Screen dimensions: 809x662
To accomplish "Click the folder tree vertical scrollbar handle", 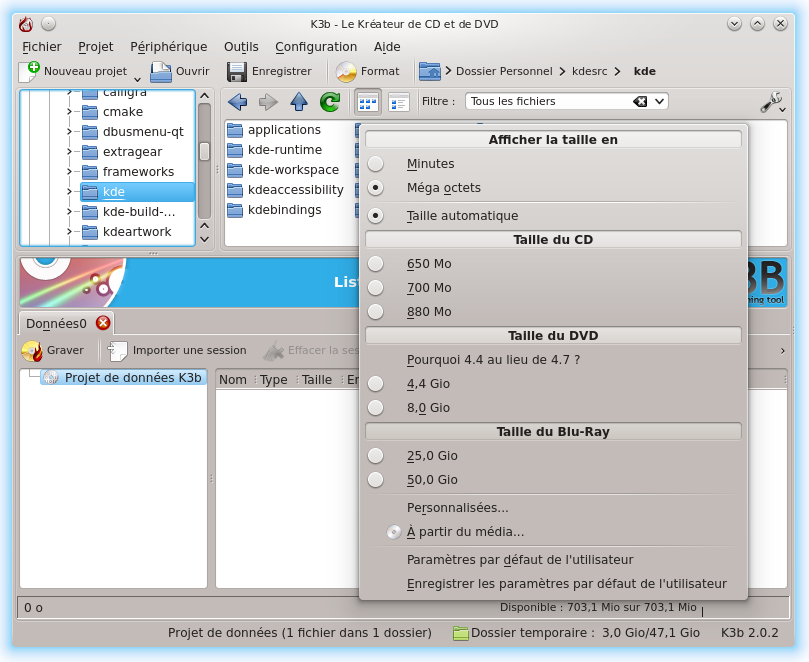I will (x=204, y=151).
